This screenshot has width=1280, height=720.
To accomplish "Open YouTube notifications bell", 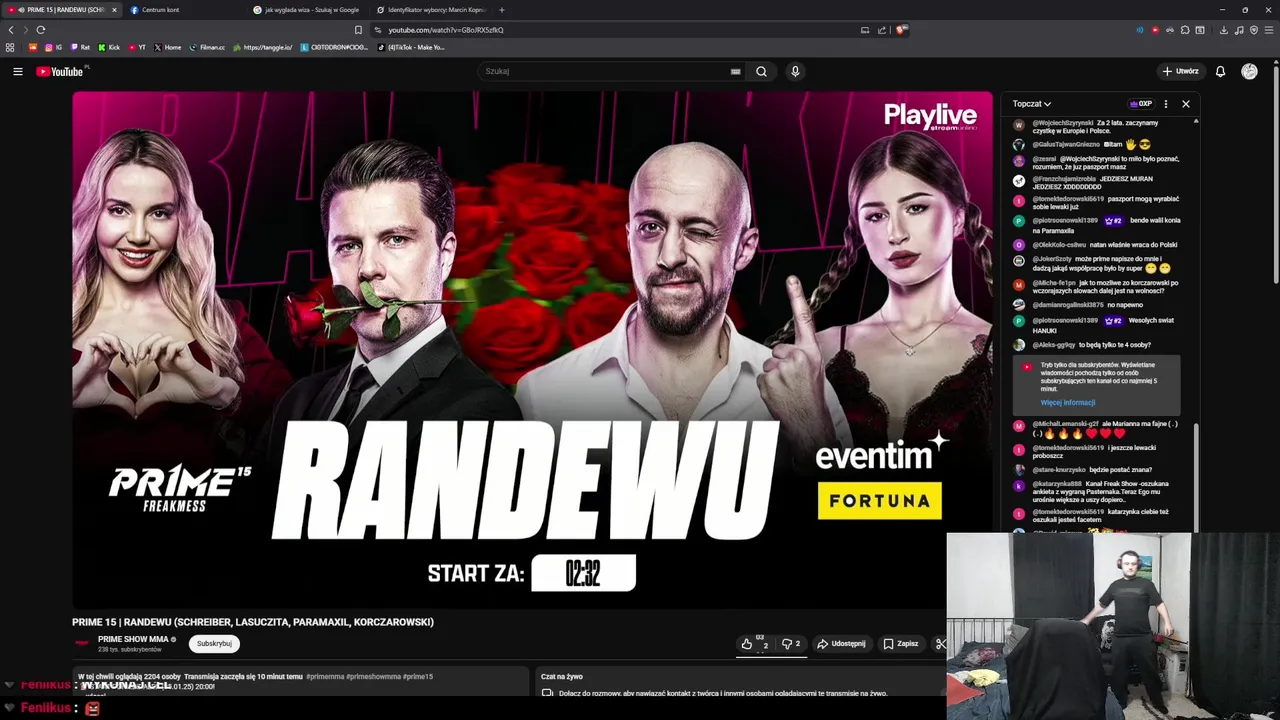I will coord(1220,71).
